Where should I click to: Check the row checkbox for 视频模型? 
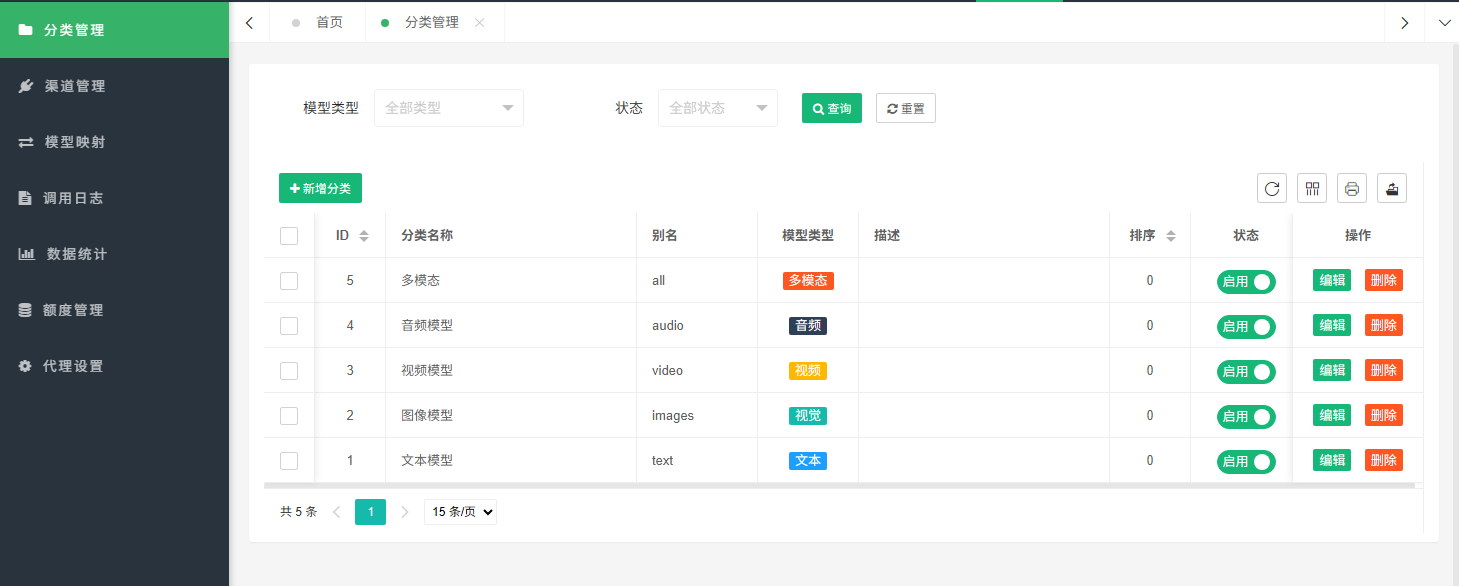[x=289, y=371]
